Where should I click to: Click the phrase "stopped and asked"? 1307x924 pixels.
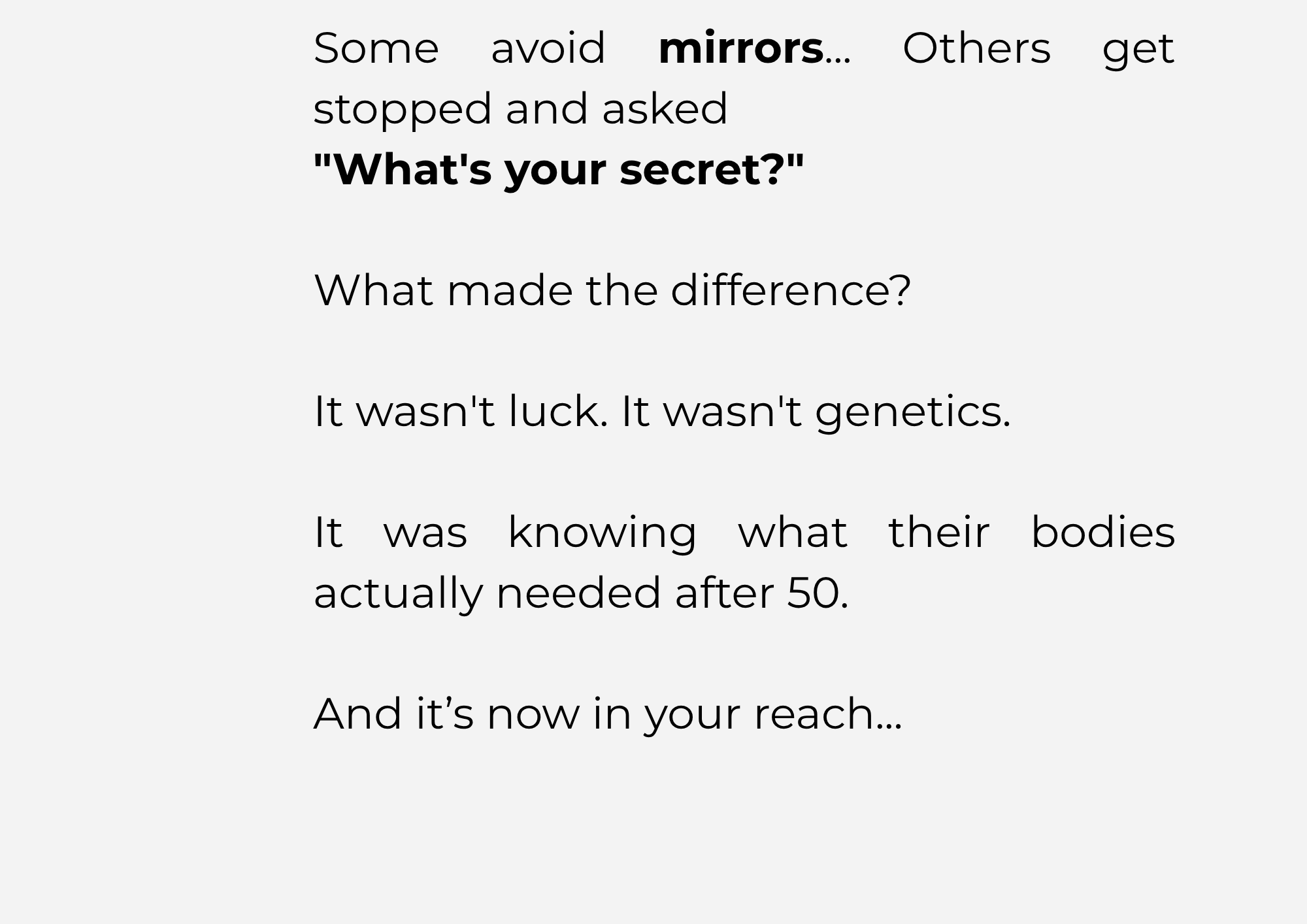[x=520, y=108]
